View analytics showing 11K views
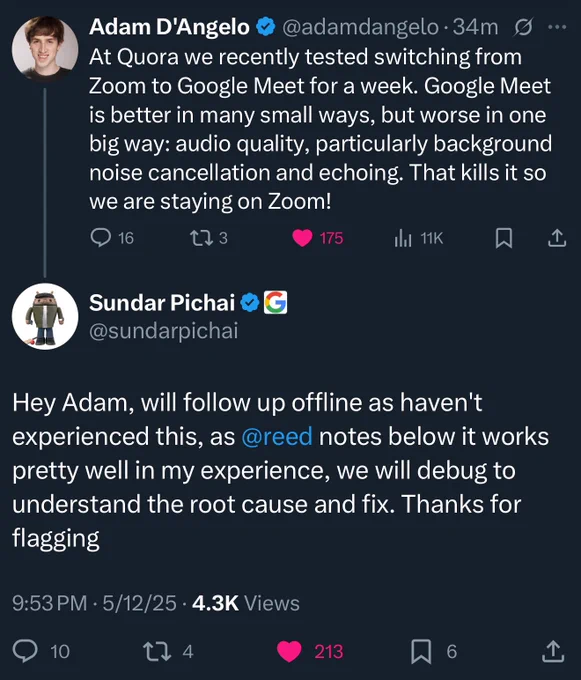581x680 pixels. click(403, 238)
